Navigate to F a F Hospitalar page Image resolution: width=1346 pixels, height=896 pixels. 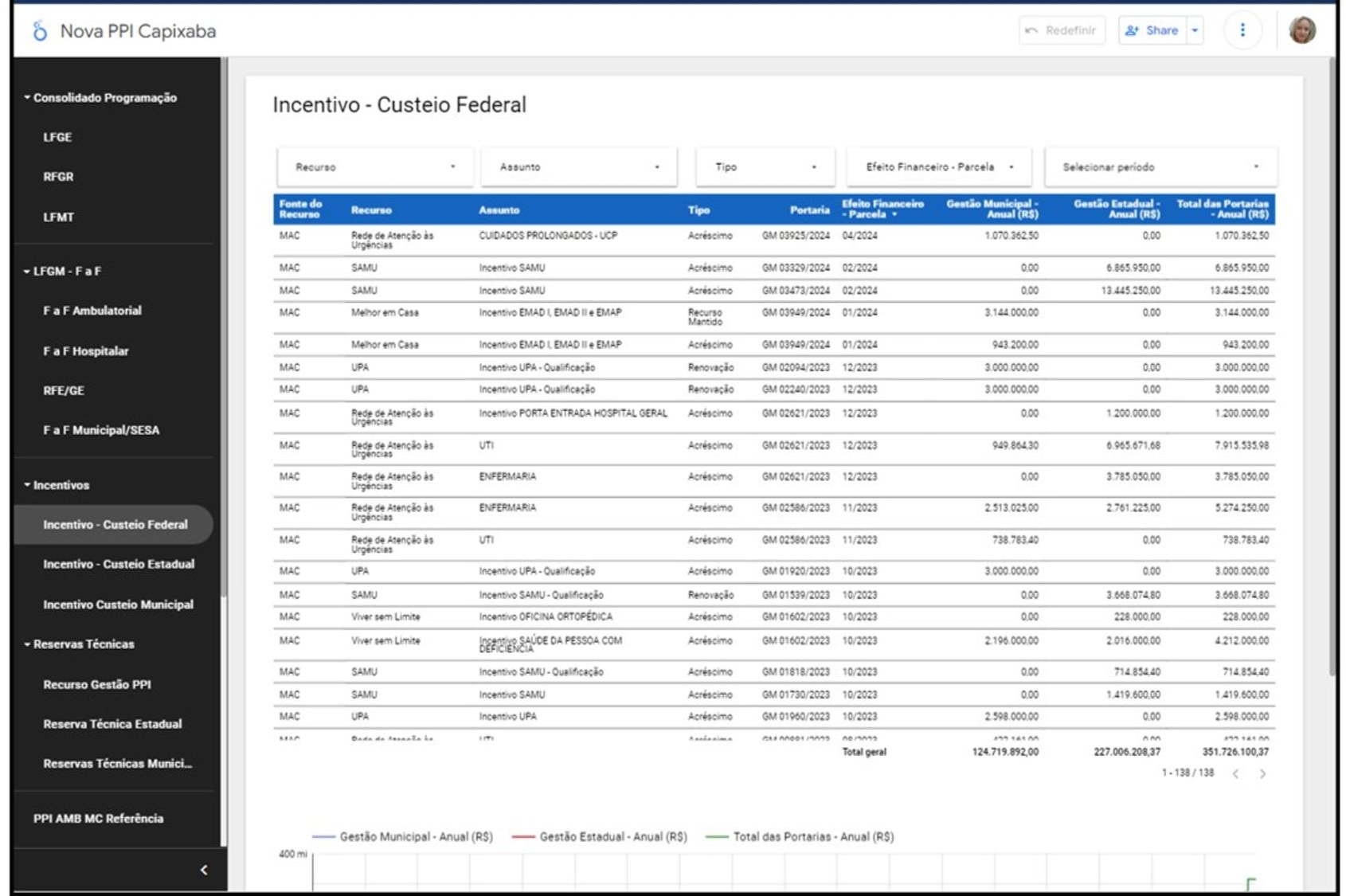point(86,351)
